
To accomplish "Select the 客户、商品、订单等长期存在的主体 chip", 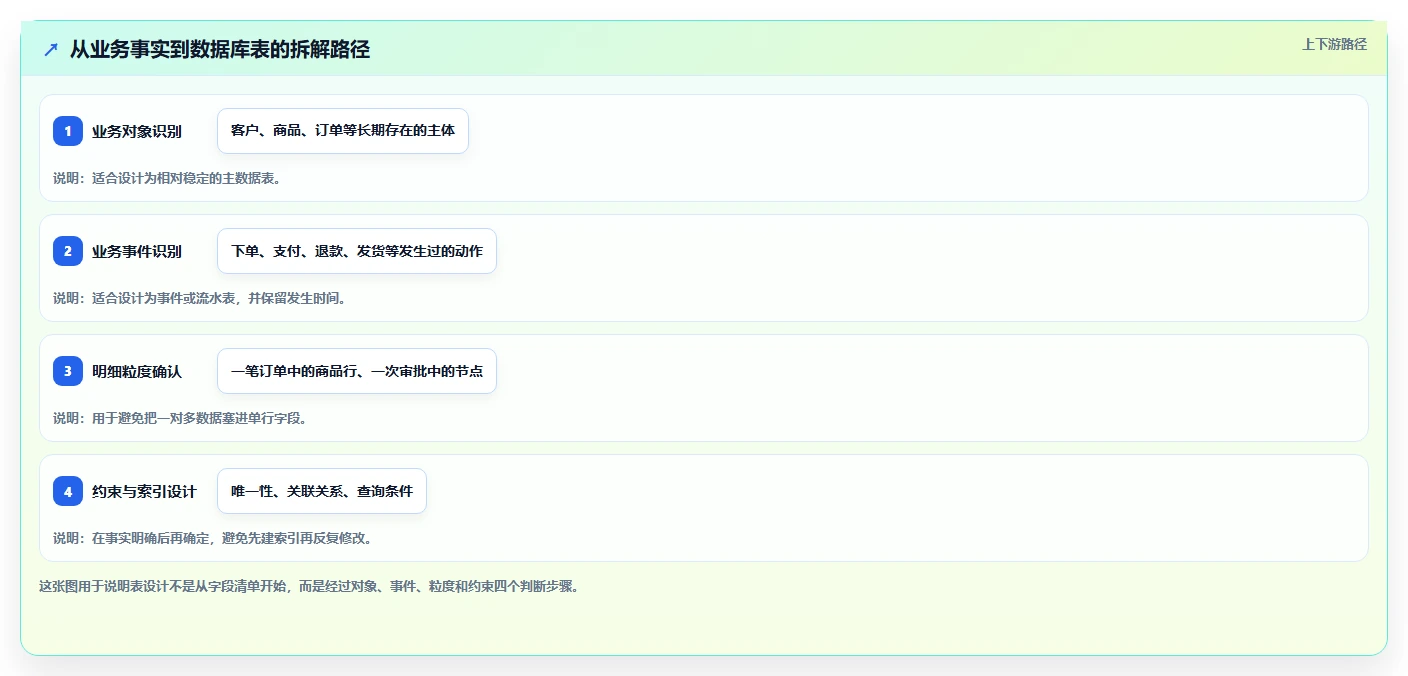I will pos(343,131).
